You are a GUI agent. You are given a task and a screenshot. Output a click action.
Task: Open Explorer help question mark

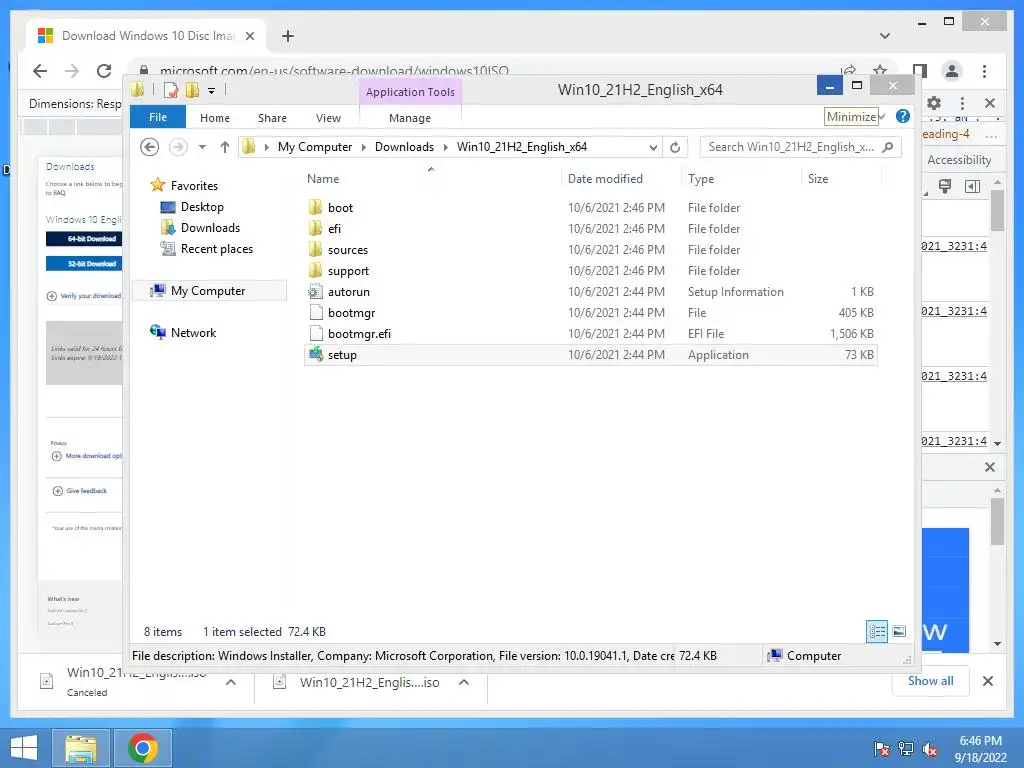(x=903, y=116)
